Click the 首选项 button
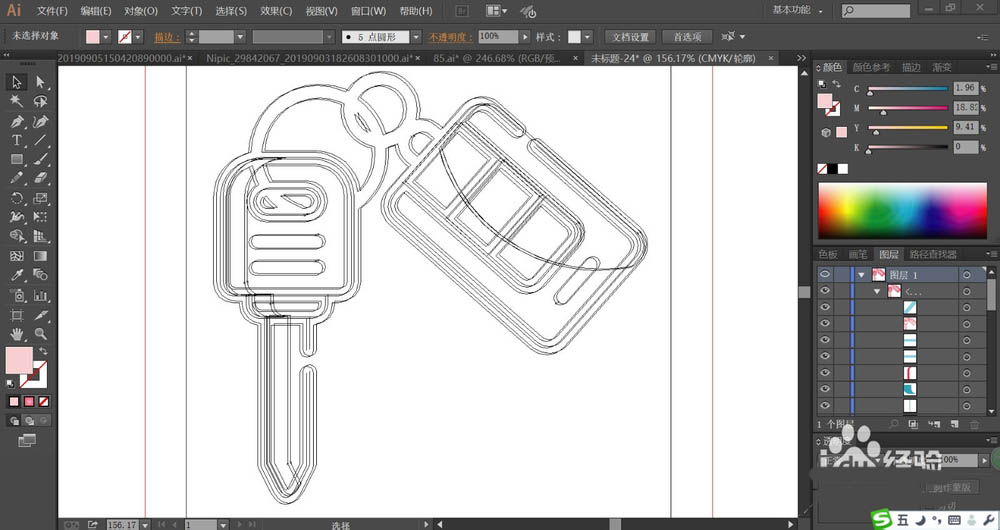The height and width of the screenshot is (530, 1000). coord(686,37)
